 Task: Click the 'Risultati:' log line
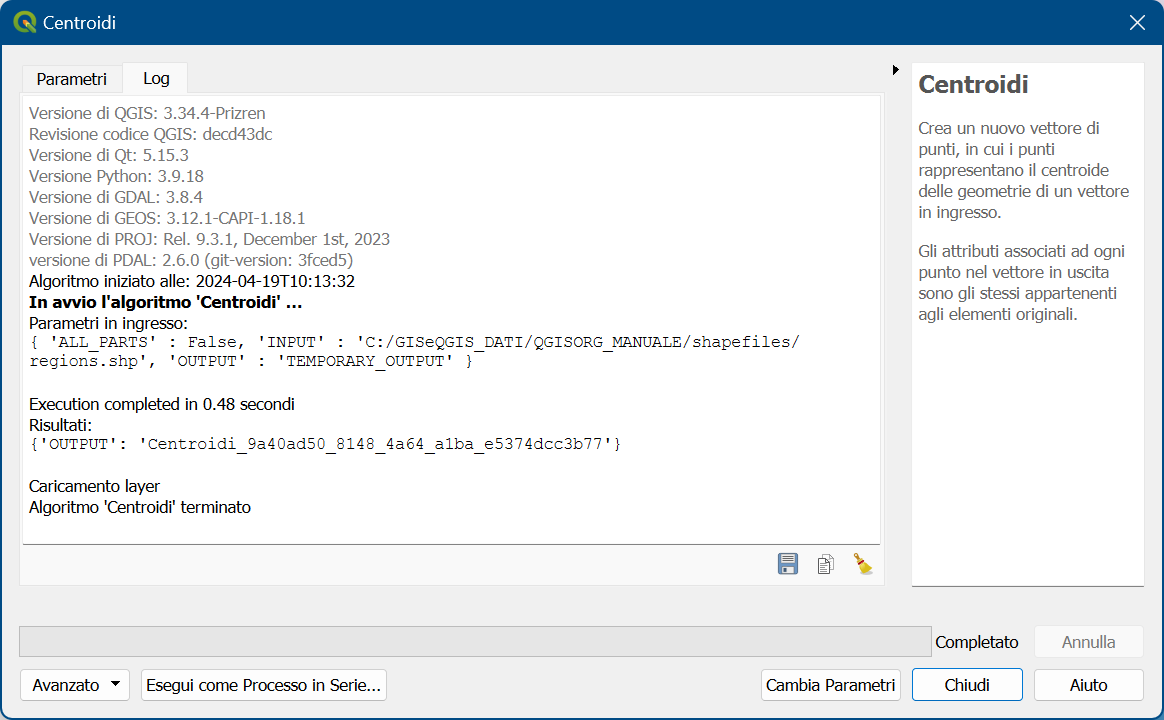[x=60, y=425]
